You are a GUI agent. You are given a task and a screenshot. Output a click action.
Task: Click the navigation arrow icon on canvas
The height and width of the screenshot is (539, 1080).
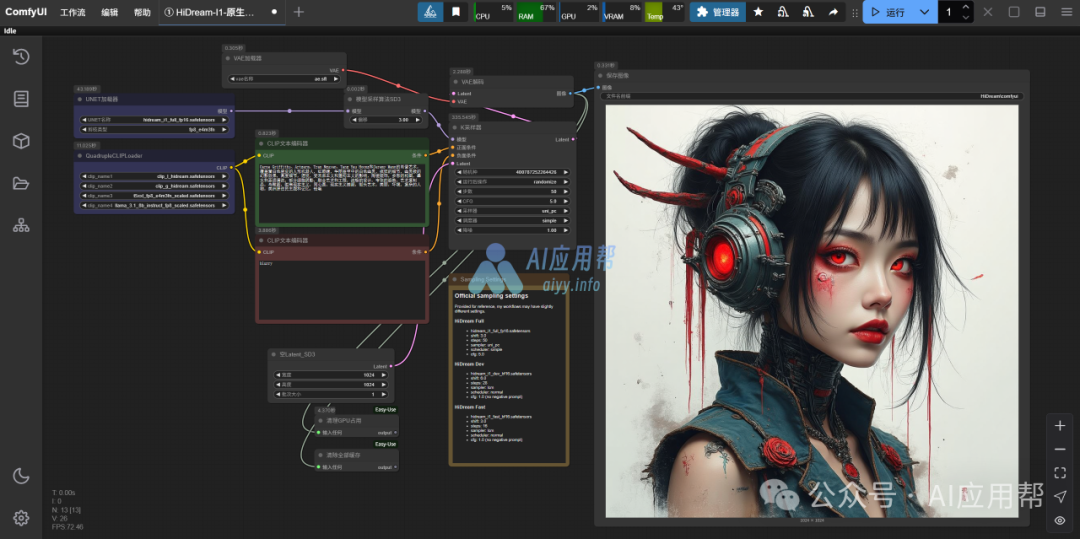click(1060, 496)
